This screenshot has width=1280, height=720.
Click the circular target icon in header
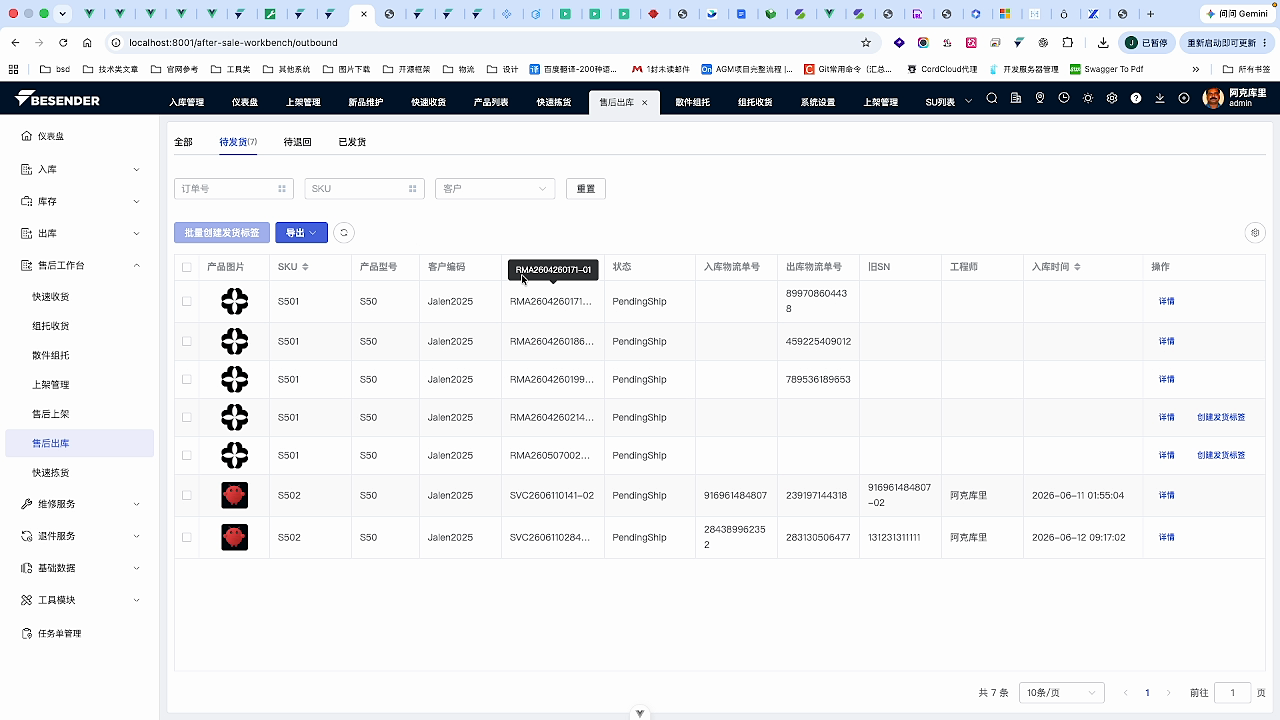1184,98
